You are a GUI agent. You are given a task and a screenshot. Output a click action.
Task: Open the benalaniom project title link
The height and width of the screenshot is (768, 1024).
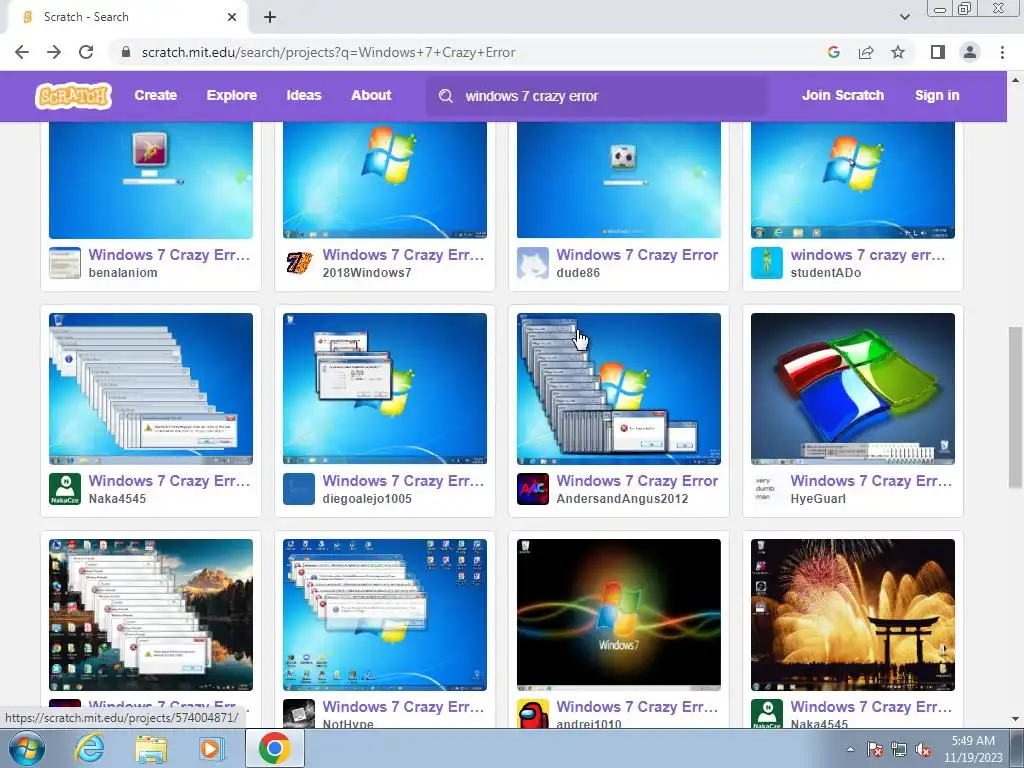pyautogui.click(x=169, y=255)
